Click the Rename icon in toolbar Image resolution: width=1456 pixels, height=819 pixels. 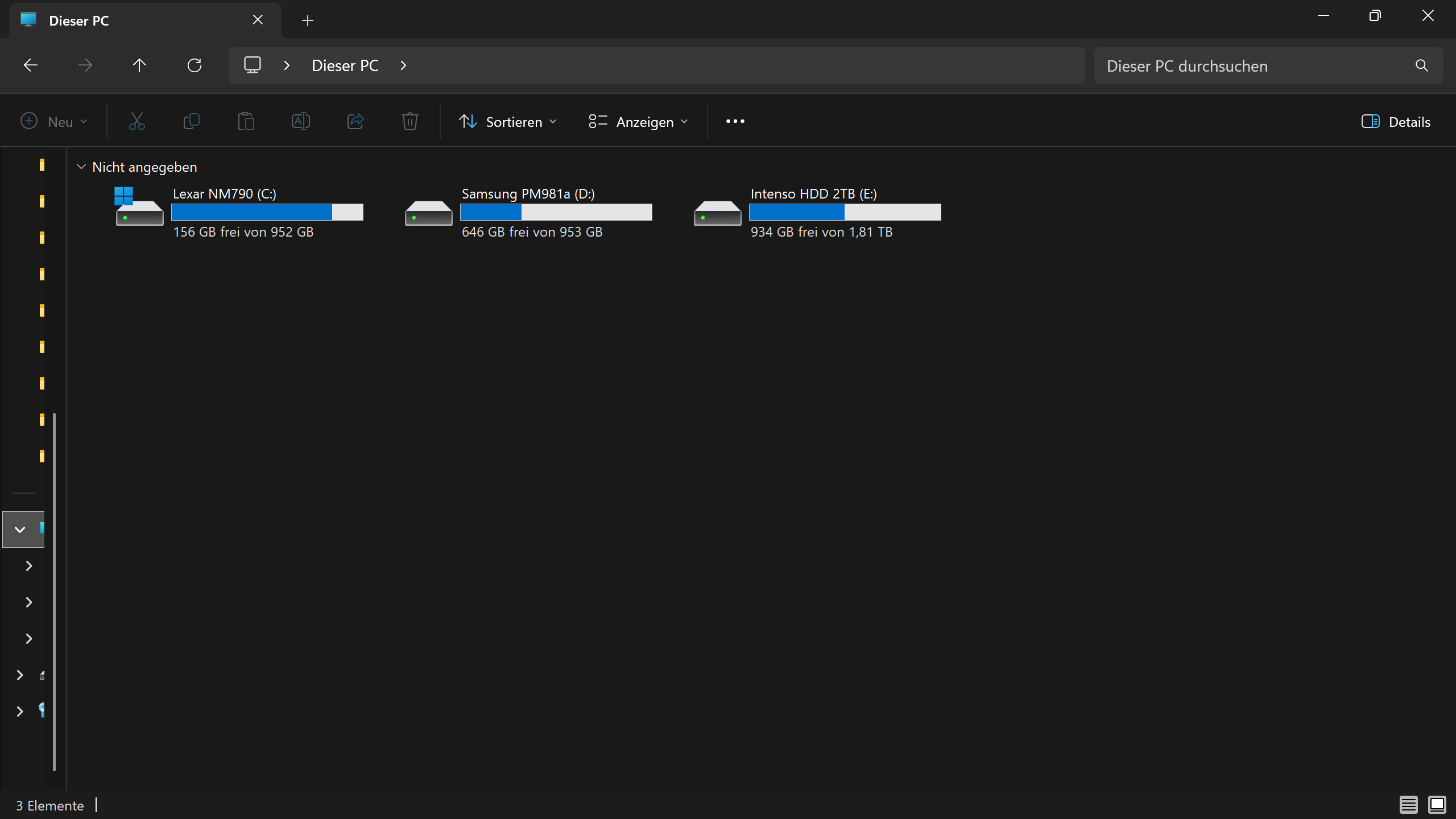[x=301, y=121]
